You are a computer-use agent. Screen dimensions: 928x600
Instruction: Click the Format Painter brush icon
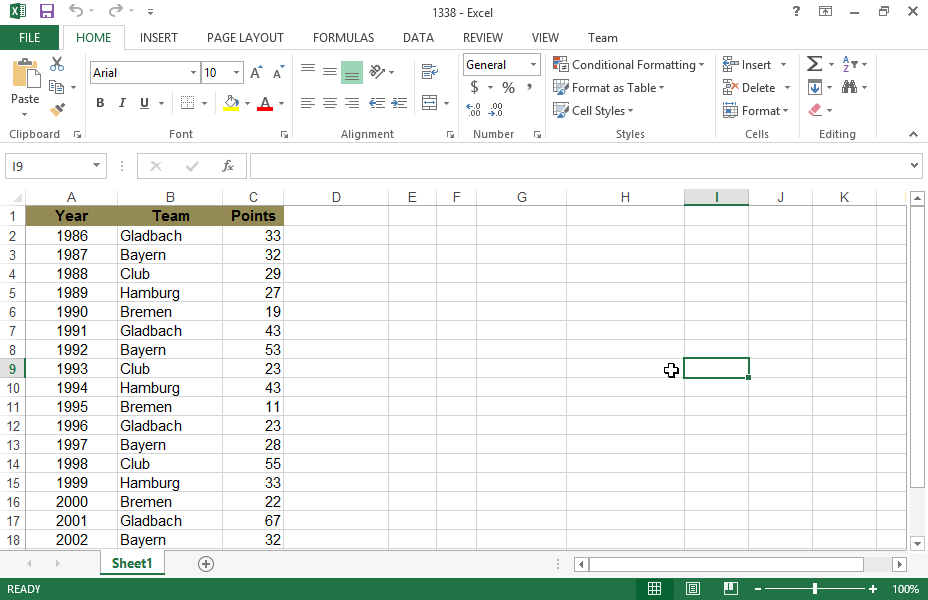coord(57,110)
